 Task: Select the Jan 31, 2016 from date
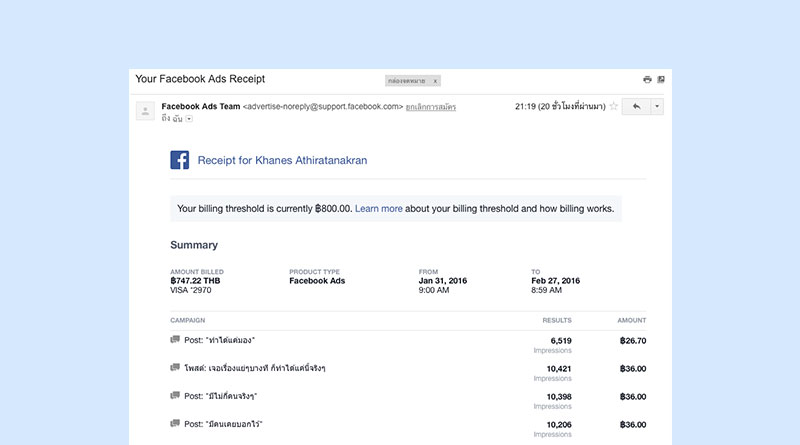pos(443,281)
